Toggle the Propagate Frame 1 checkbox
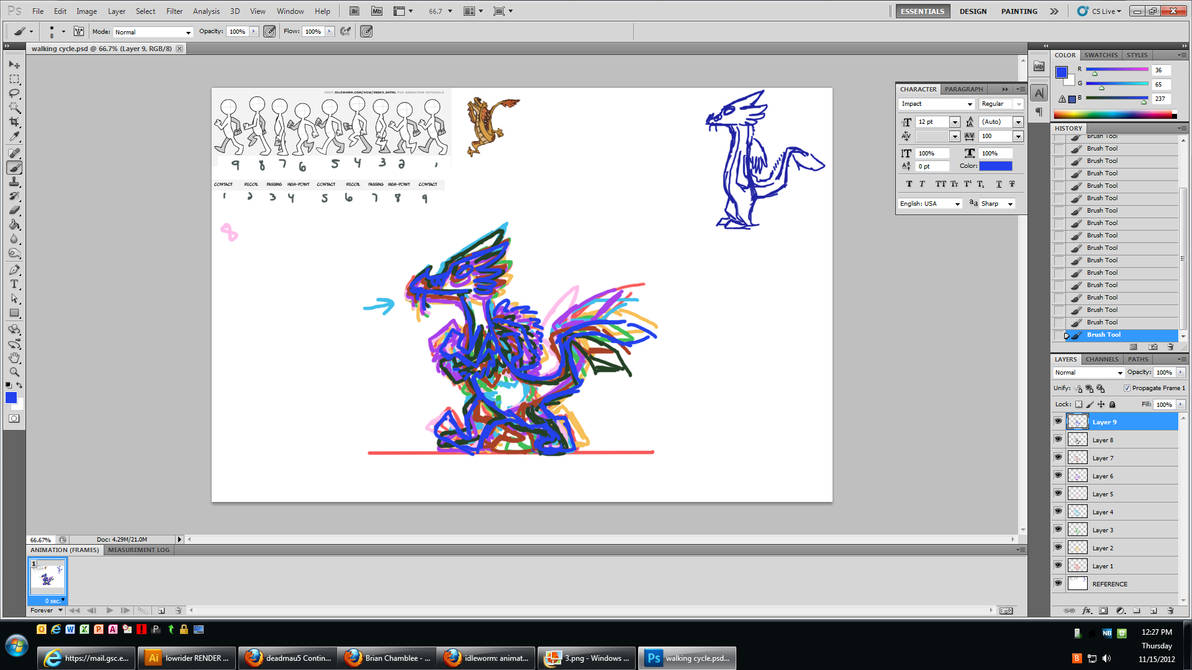 [x=1127, y=388]
